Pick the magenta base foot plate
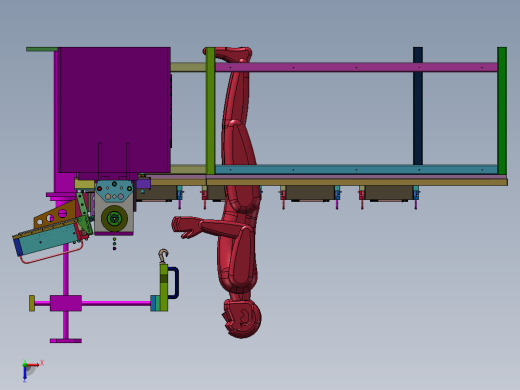Screen dimensions: 520x390 click(66, 341)
